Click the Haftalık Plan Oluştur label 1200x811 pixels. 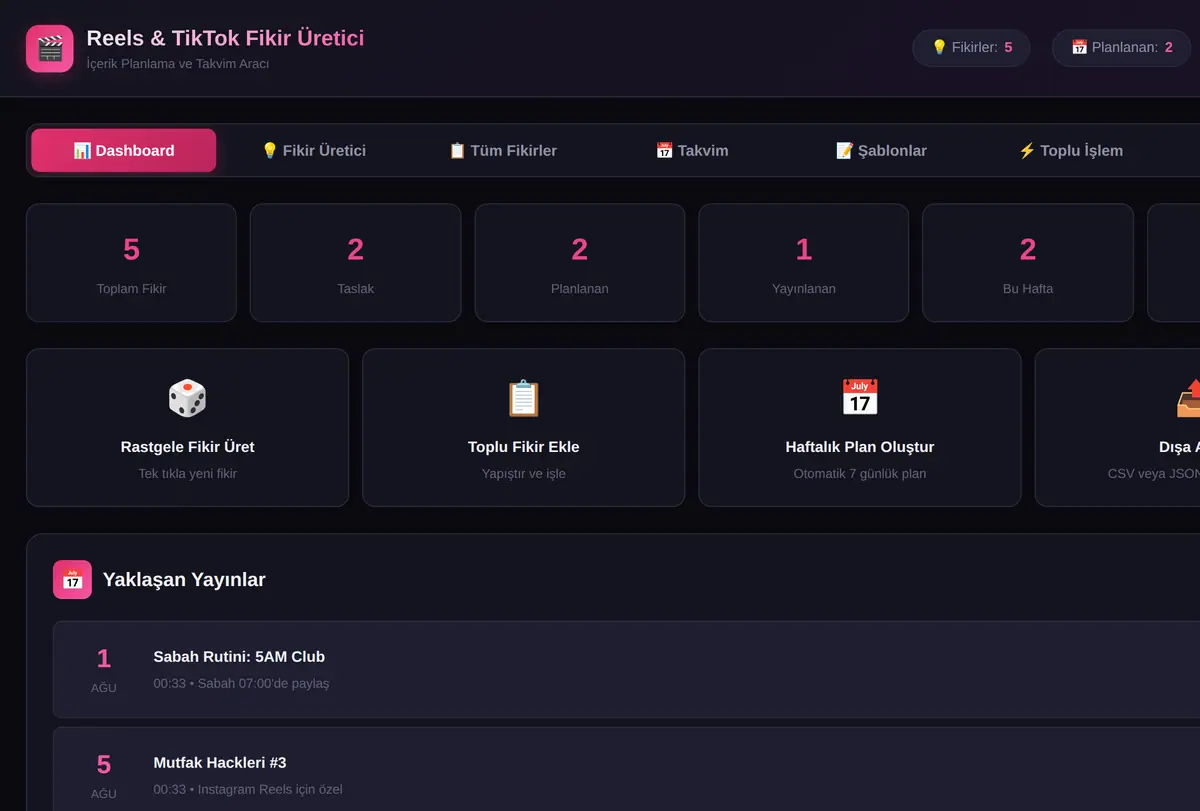859,447
